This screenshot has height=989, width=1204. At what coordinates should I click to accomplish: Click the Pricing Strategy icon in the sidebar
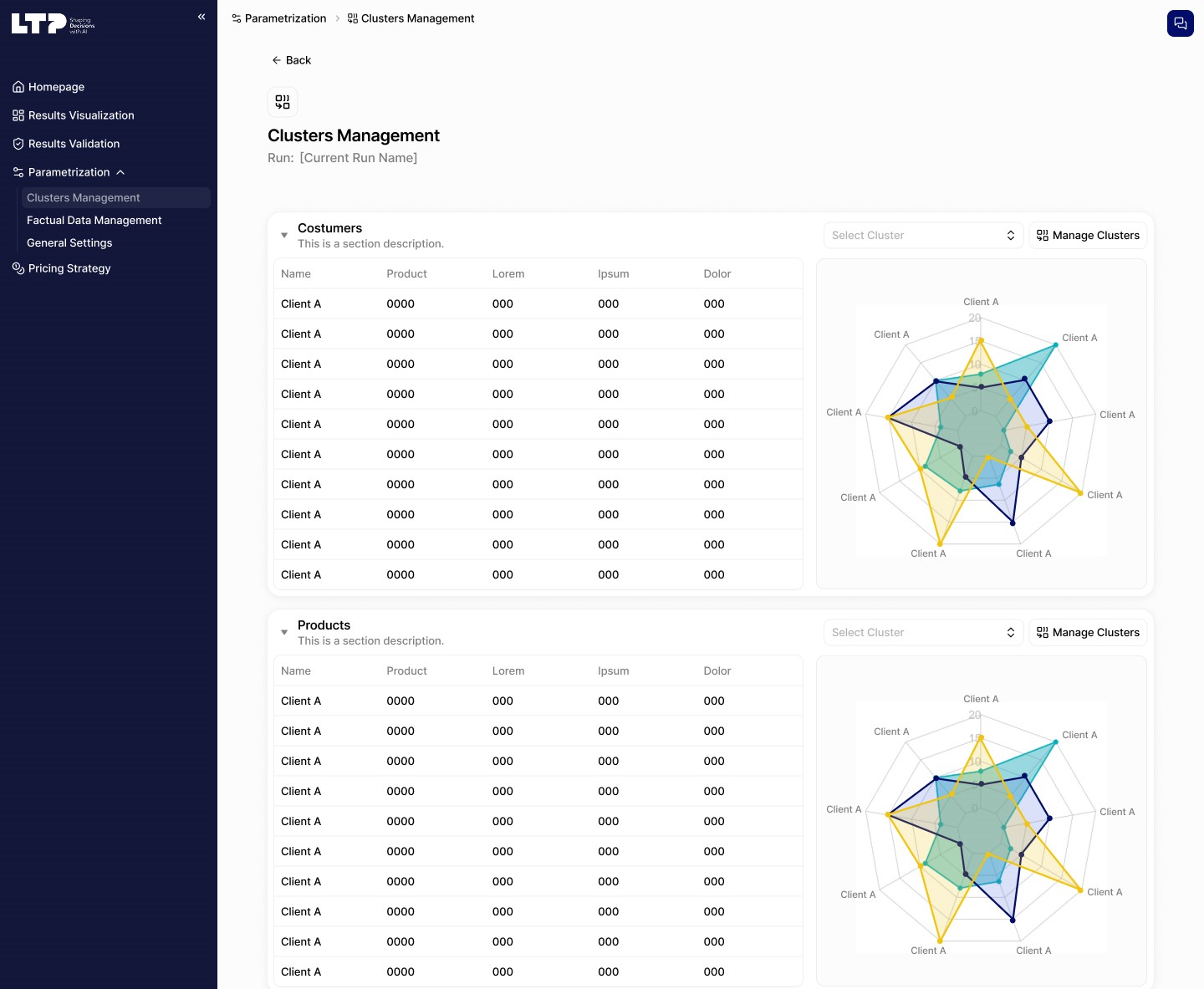pyautogui.click(x=18, y=268)
